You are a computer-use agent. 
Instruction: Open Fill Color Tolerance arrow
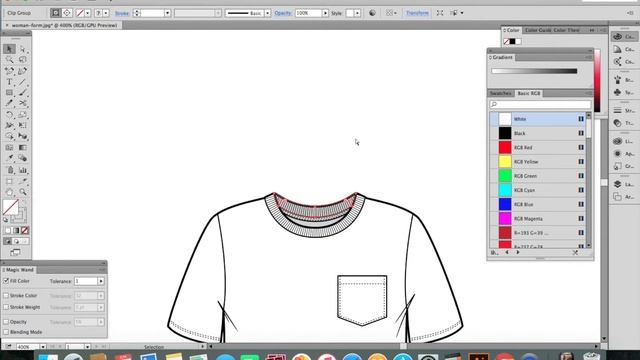click(101, 281)
